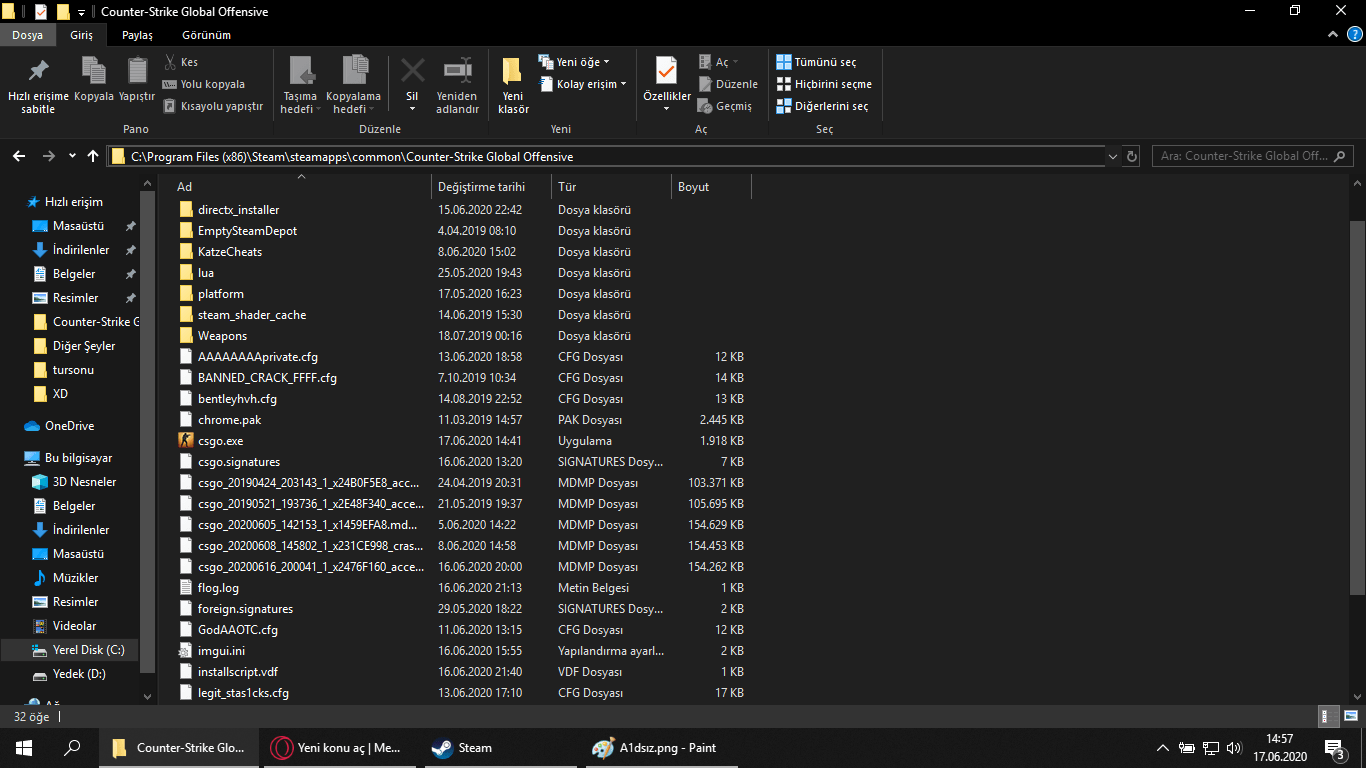This screenshot has height=768, width=1368.
Task: Click the address bar path
Action: tap(352, 157)
